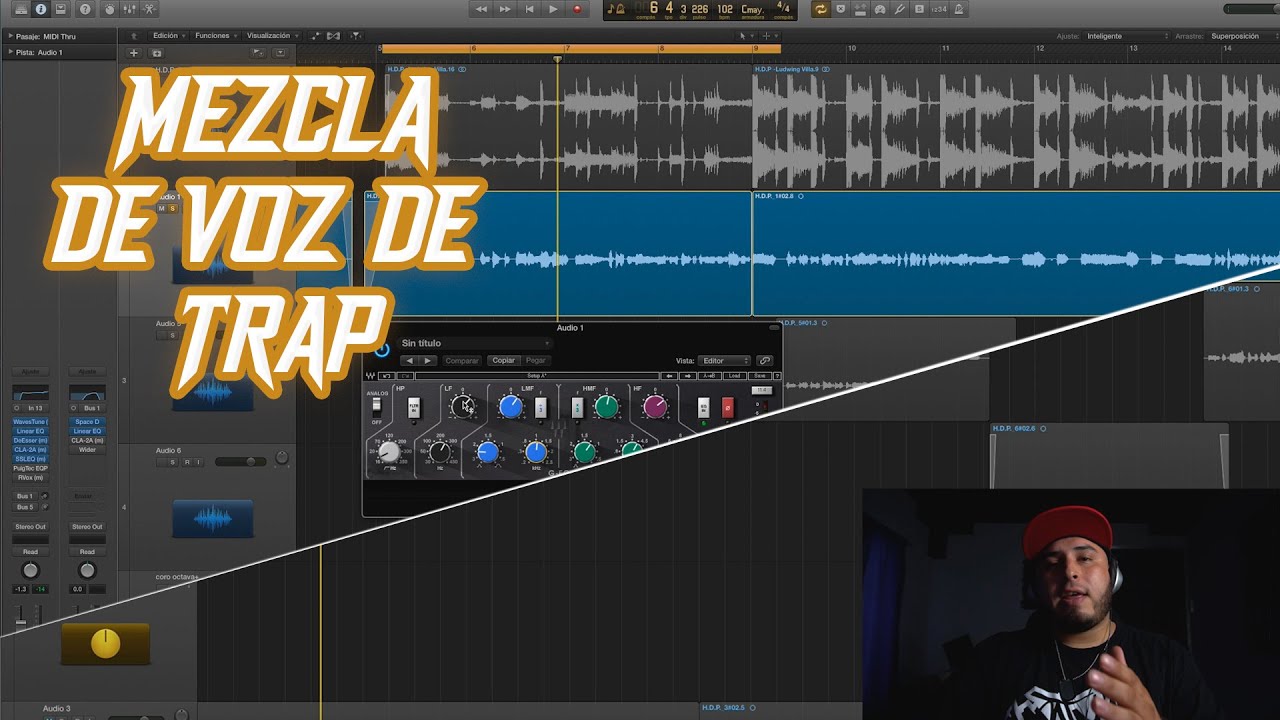Click the plugin link chain icon
Image resolution: width=1280 pixels, height=720 pixels.
[x=764, y=360]
